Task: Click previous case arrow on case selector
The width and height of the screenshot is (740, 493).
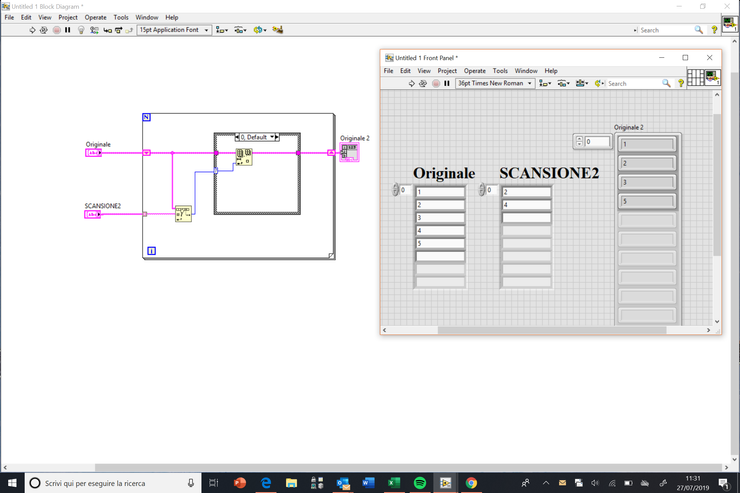Action: click(237, 137)
